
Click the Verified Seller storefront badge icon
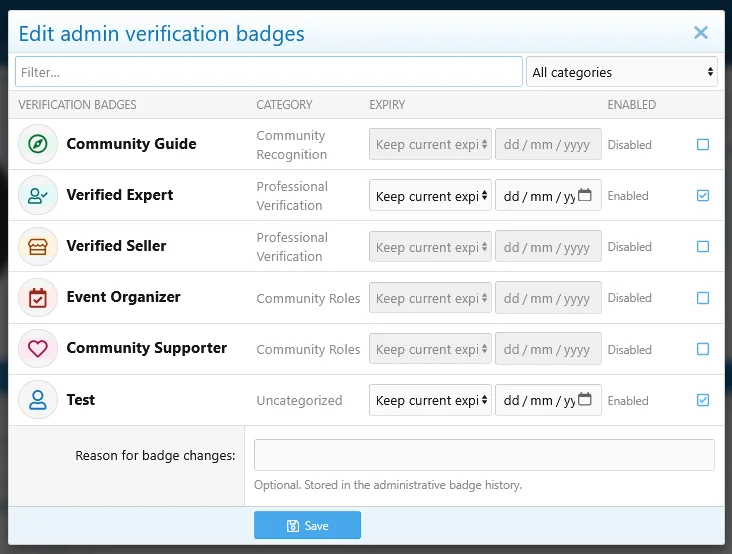[38, 246]
